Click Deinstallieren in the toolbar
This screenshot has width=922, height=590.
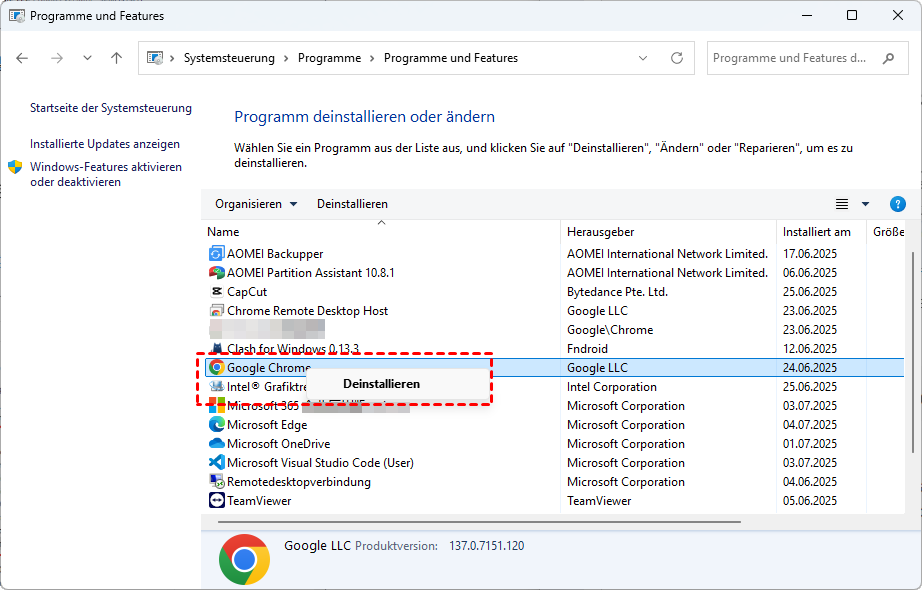click(352, 204)
